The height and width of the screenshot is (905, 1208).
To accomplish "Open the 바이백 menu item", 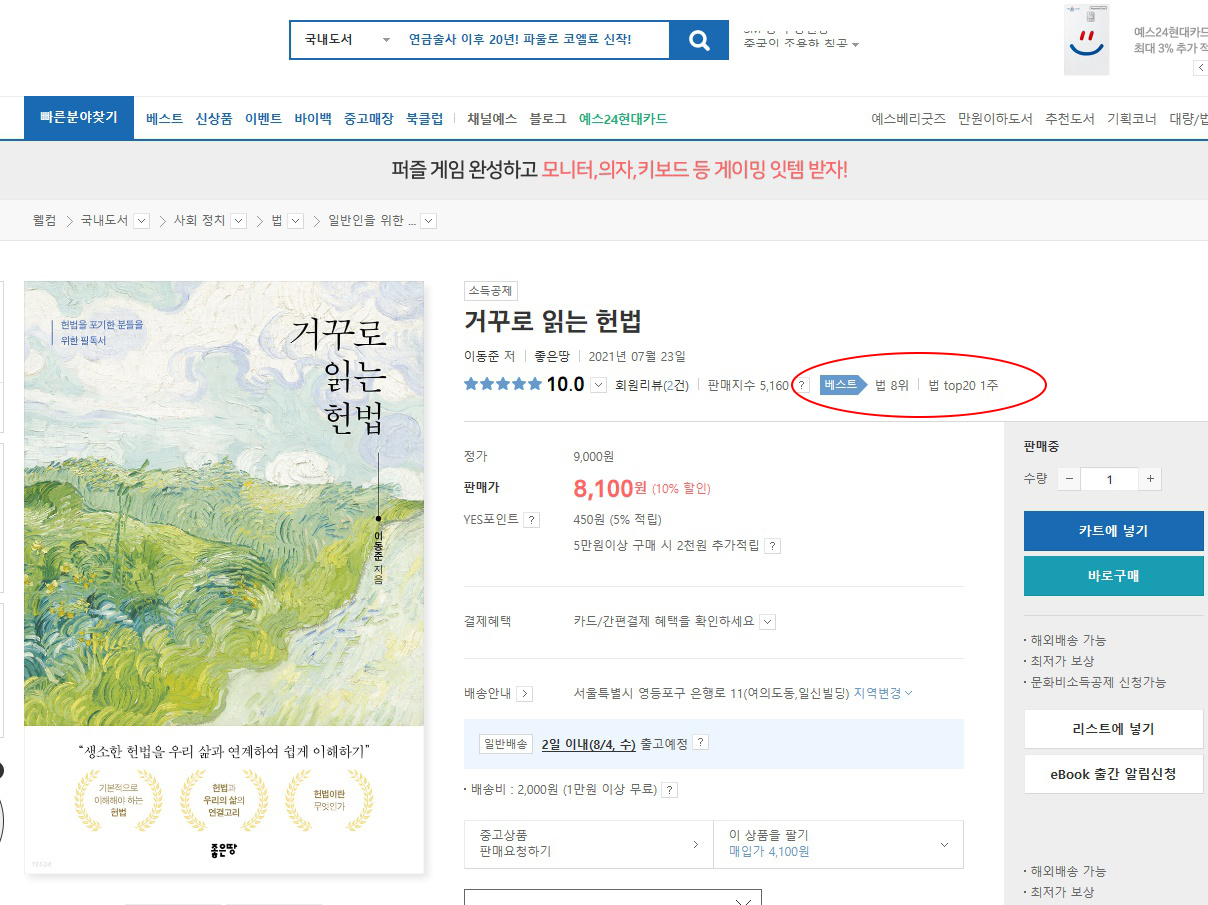I will click(x=313, y=118).
